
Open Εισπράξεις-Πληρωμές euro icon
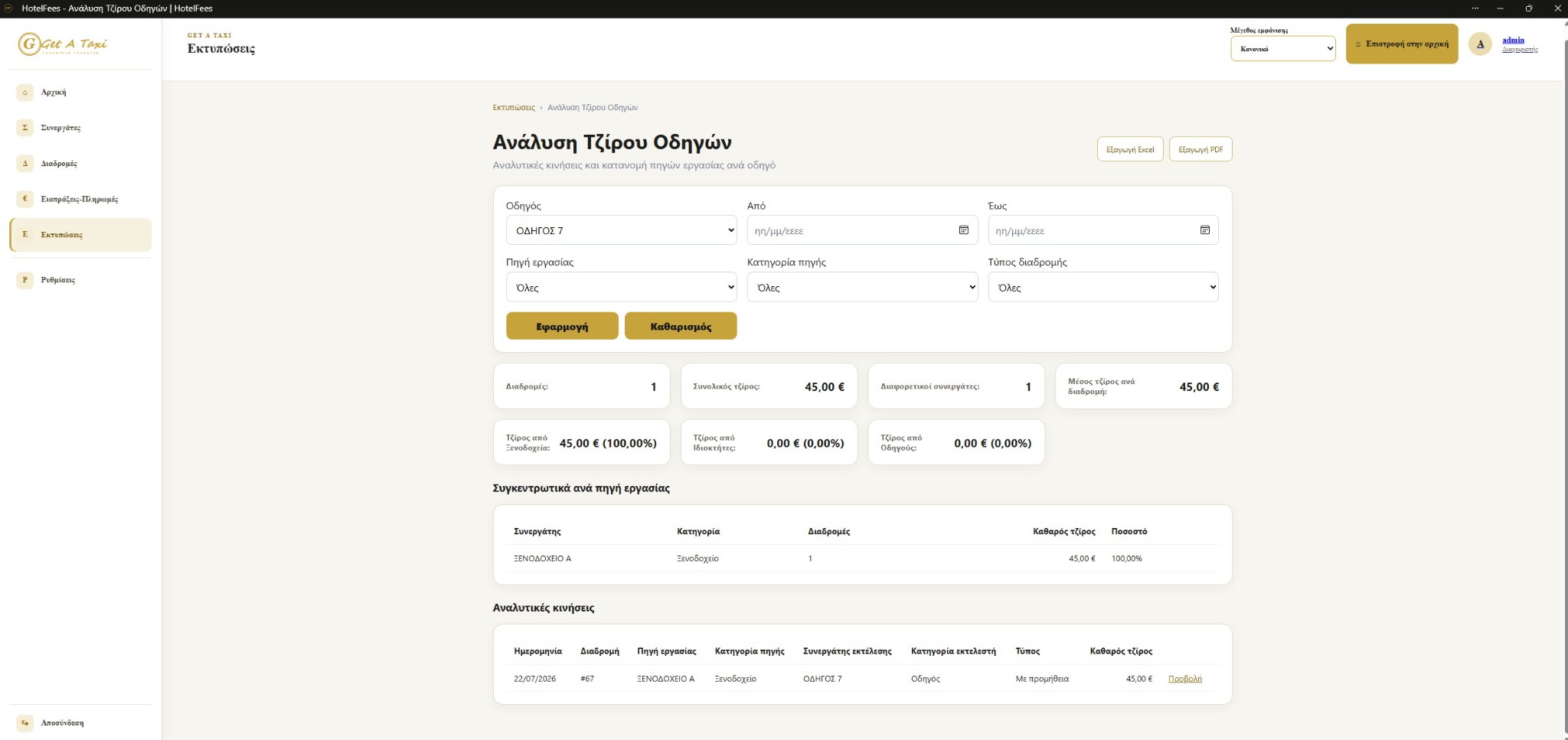(x=24, y=199)
